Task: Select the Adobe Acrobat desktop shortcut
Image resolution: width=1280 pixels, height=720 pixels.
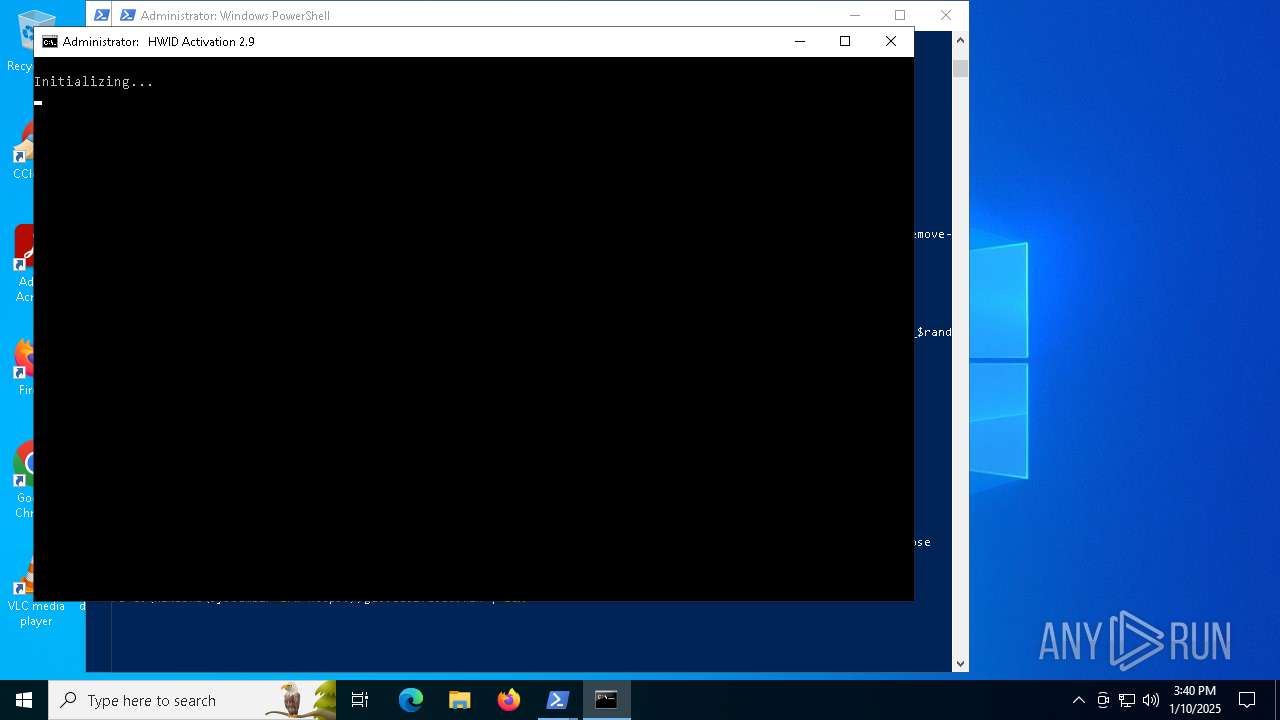Action: (x=24, y=262)
